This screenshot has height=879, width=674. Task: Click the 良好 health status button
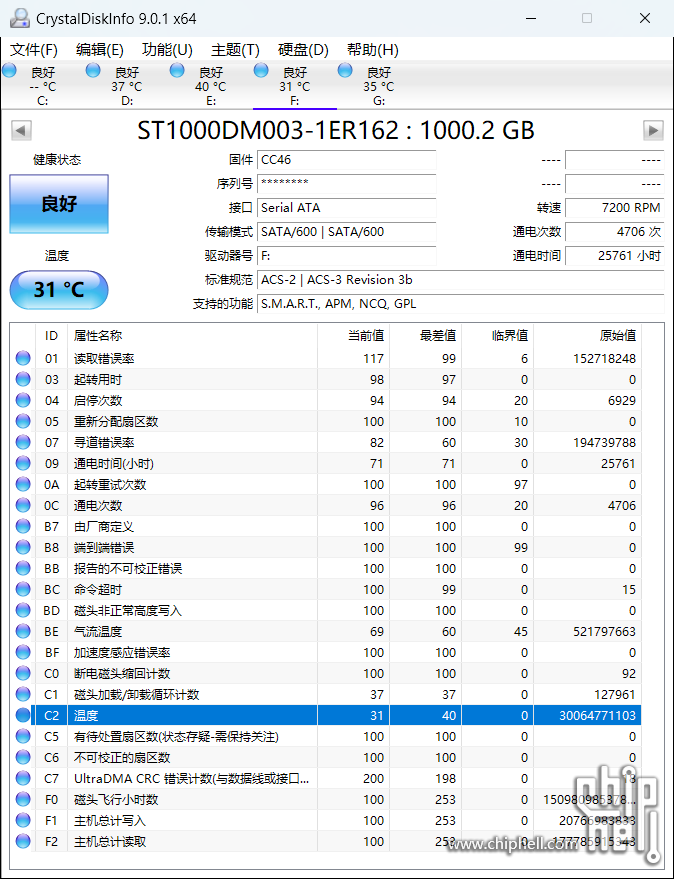[x=59, y=203]
